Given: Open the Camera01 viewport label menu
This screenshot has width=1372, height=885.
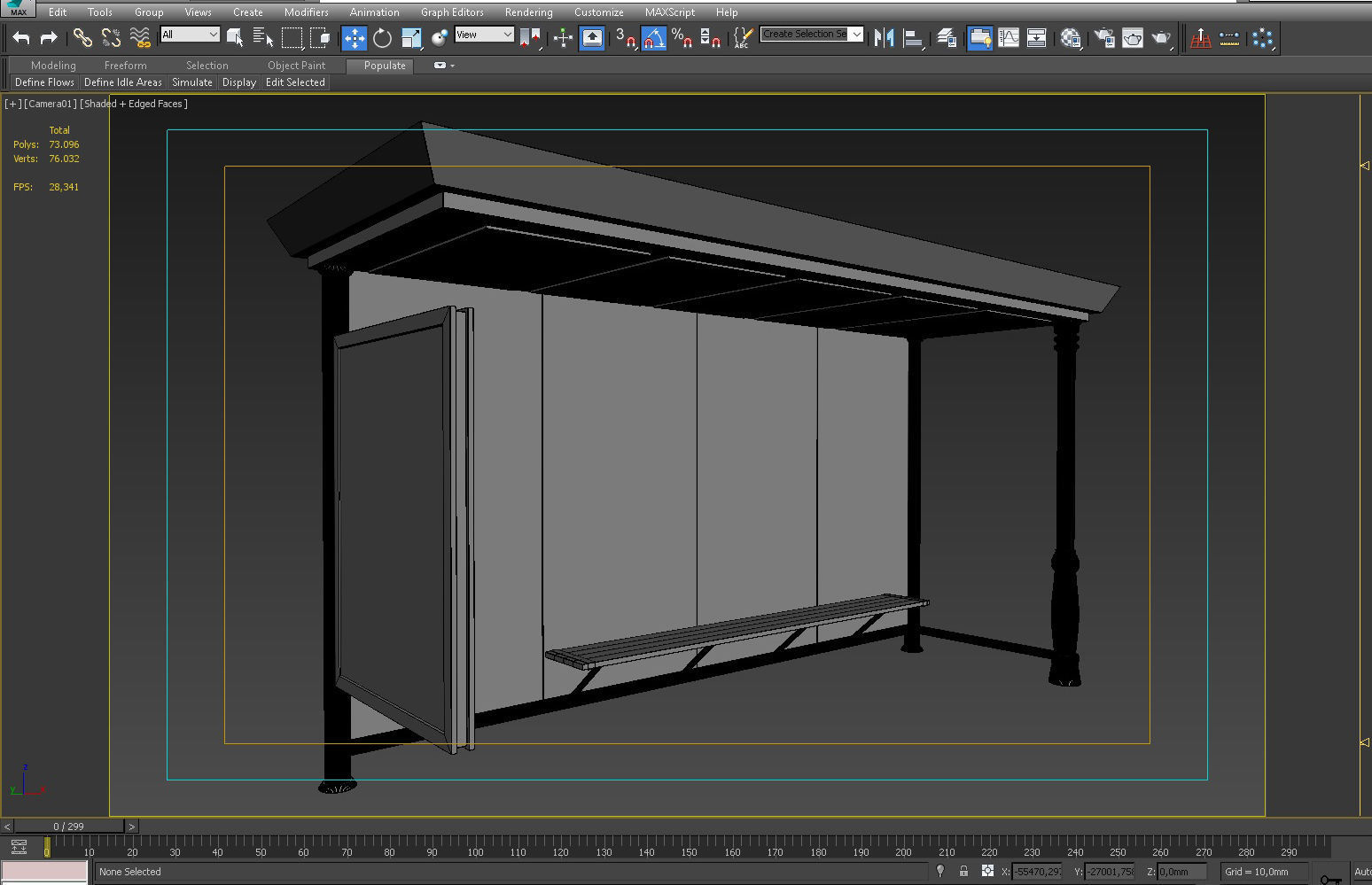Looking at the screenshot, I should (x=51, y=104).
